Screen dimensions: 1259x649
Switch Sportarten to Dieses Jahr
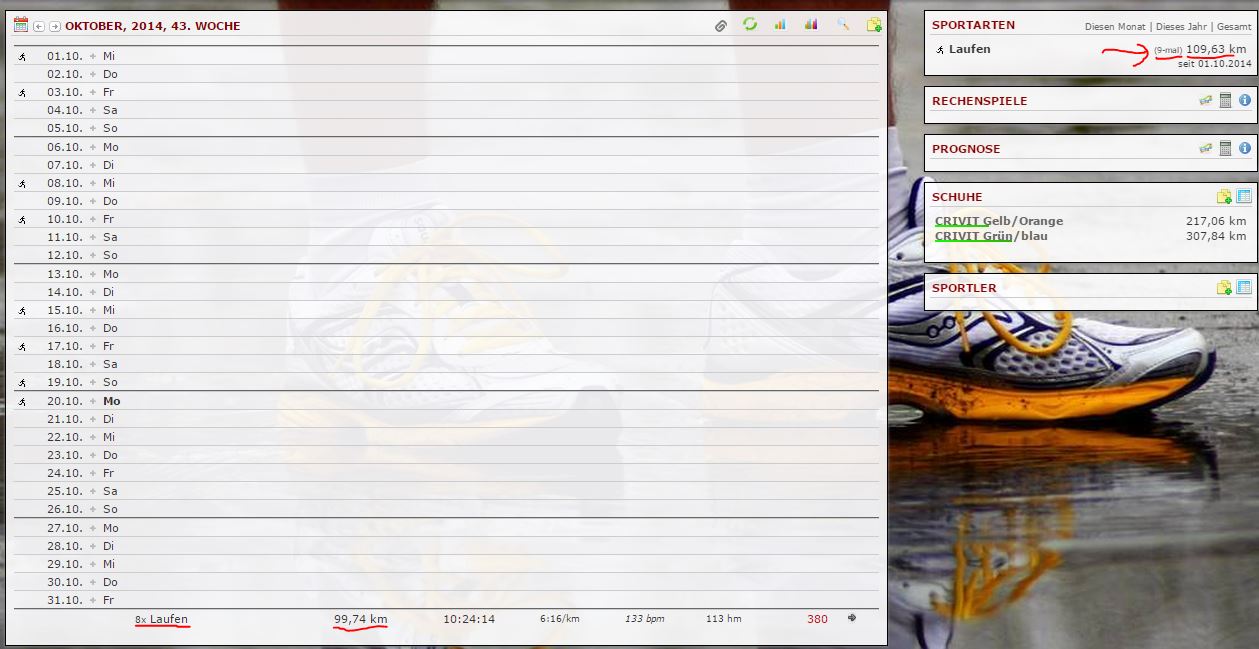pos(1183,27)
